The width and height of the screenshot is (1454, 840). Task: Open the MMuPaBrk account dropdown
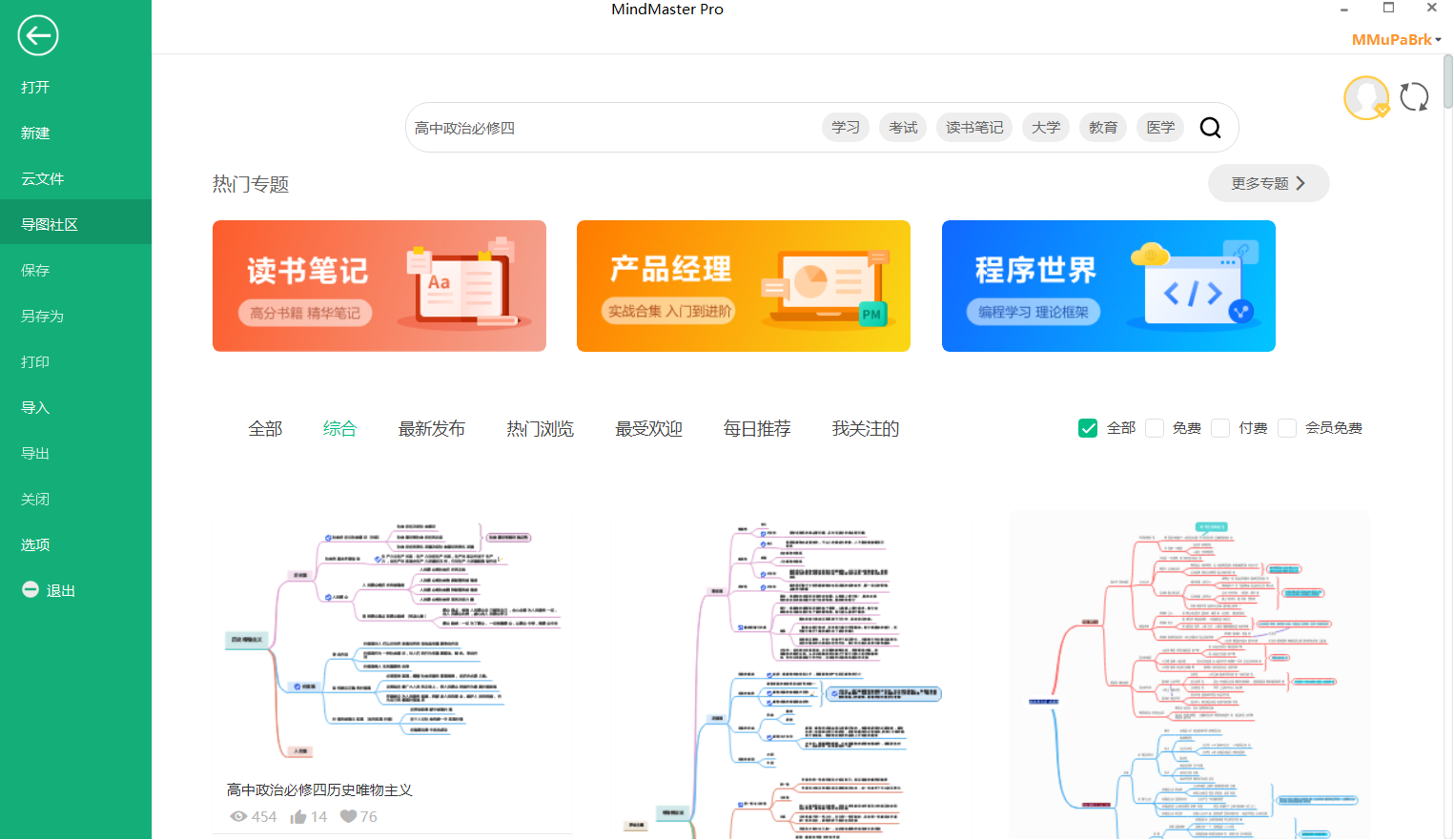[1396, 40]
